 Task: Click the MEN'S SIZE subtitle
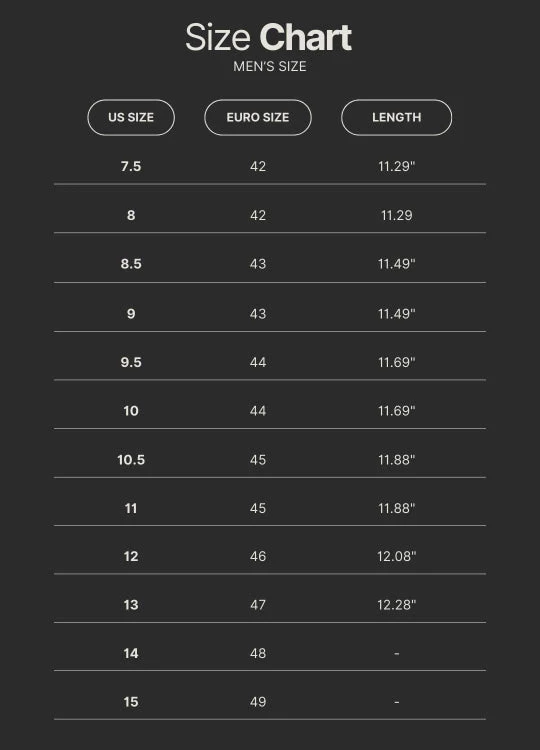270,66
